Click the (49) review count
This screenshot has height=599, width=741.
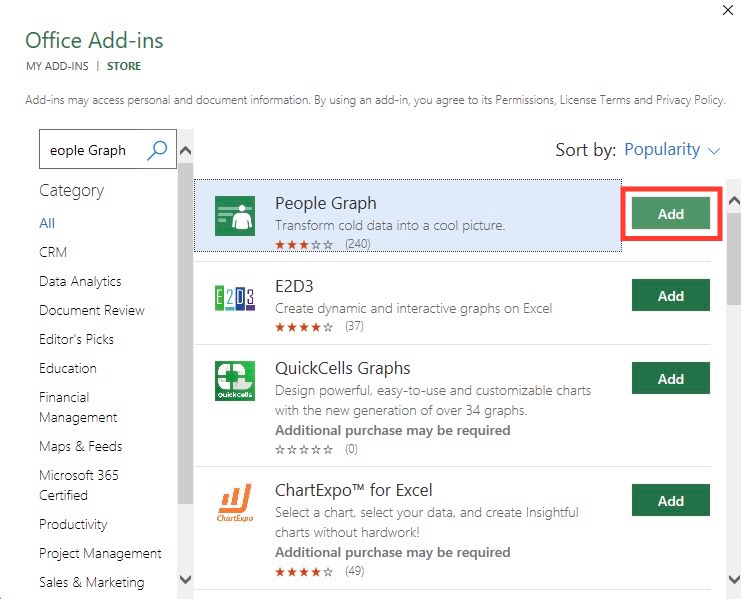[x=354, y=571]
